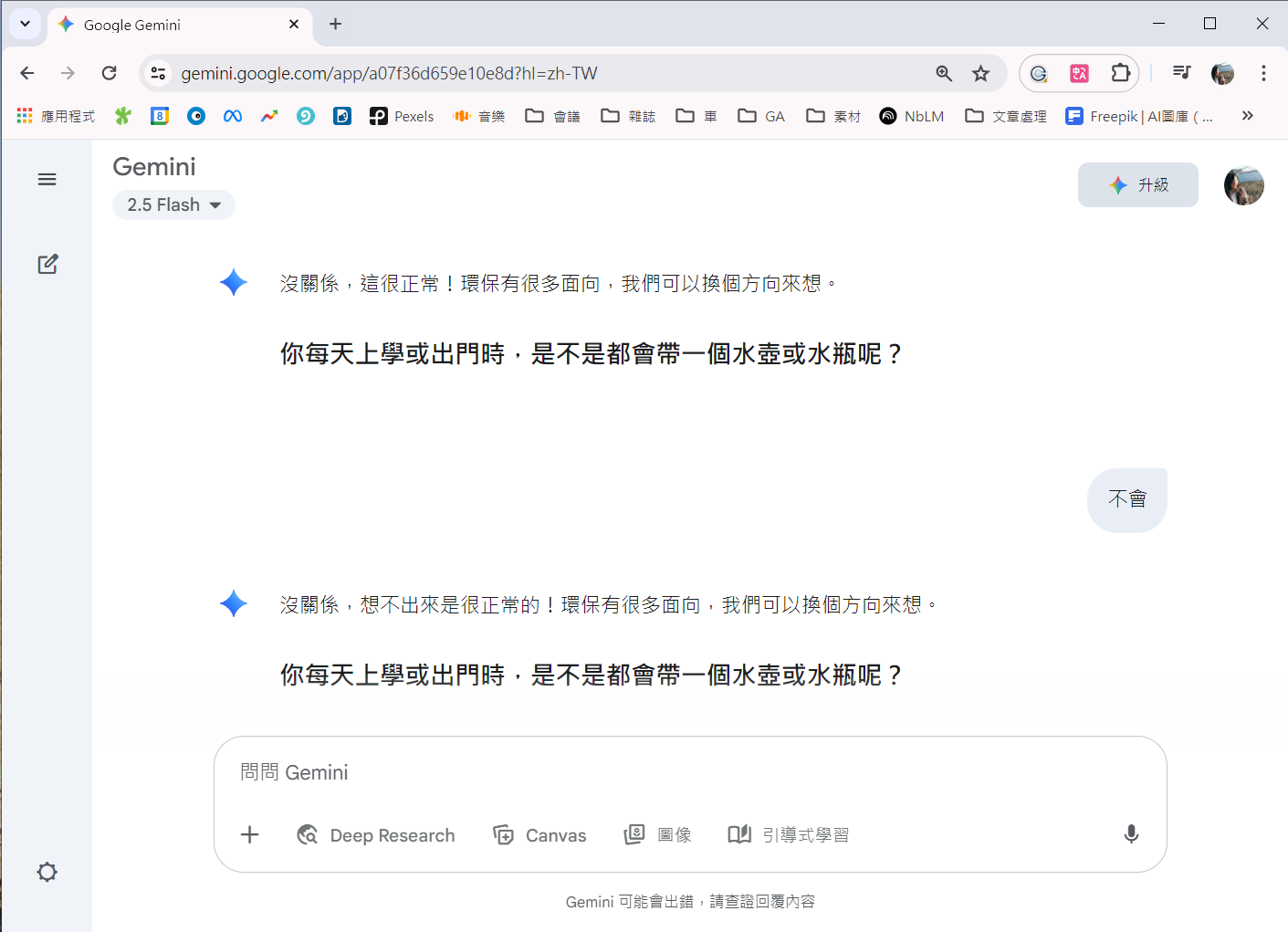
Task: Open the 車 bookmark folder
Action: [696, 116]
